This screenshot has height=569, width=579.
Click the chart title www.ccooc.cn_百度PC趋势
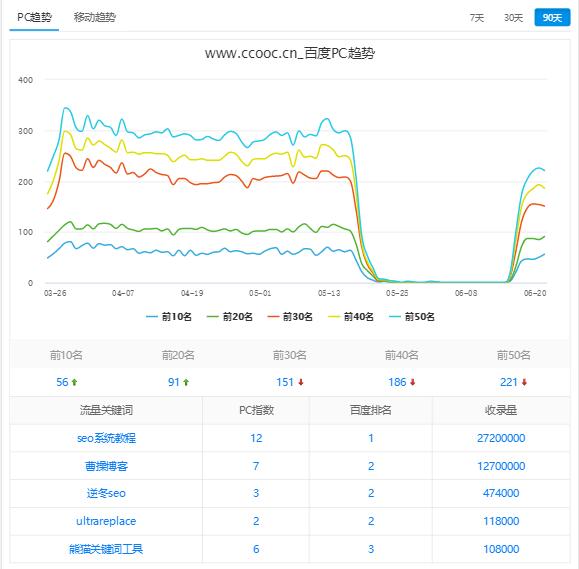(290, 54)
